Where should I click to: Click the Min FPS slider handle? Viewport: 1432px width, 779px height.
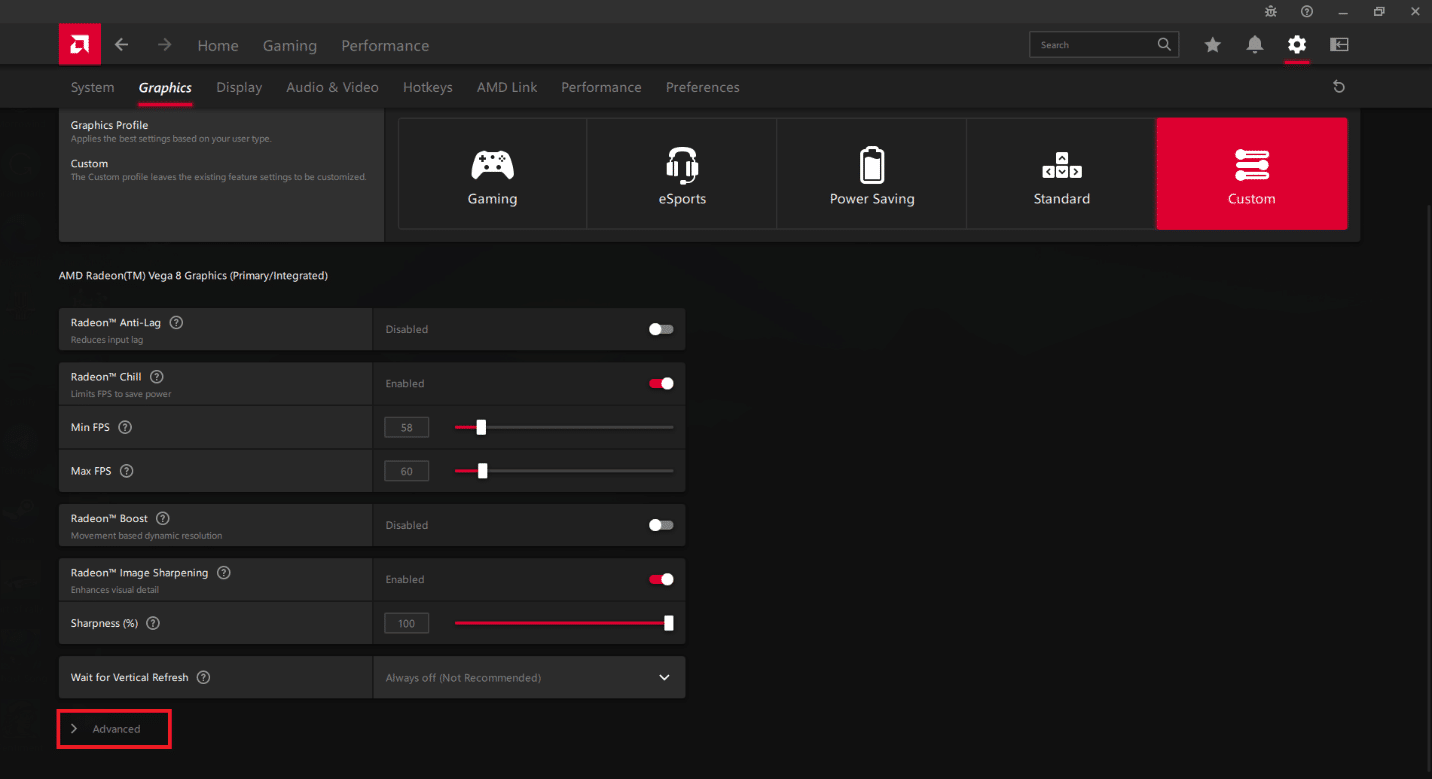coord(481,427)
